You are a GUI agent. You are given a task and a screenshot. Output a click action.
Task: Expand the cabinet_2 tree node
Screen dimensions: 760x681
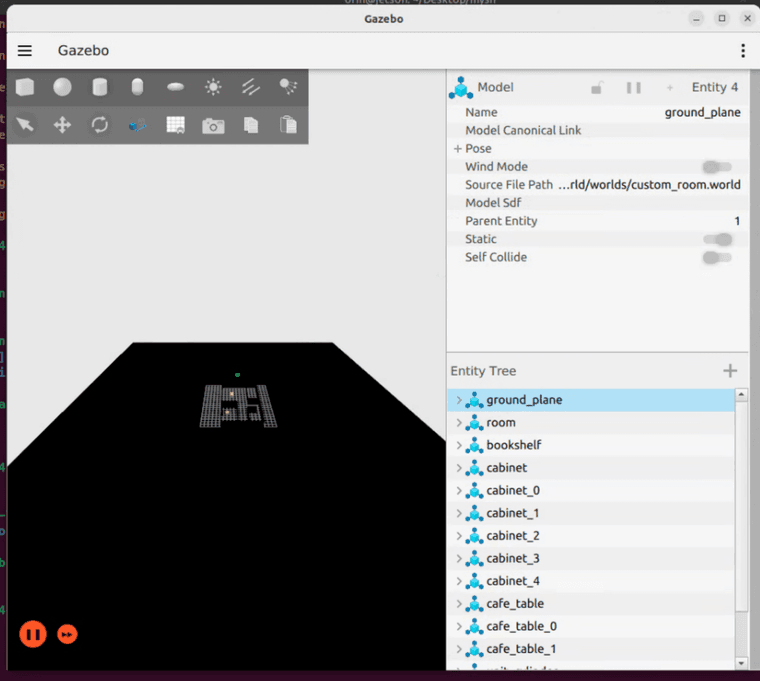point(459,536)
